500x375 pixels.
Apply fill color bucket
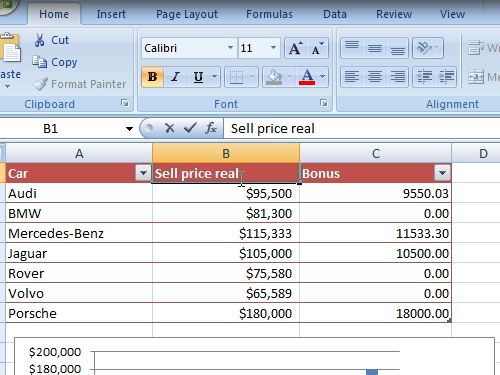point(274,77)
